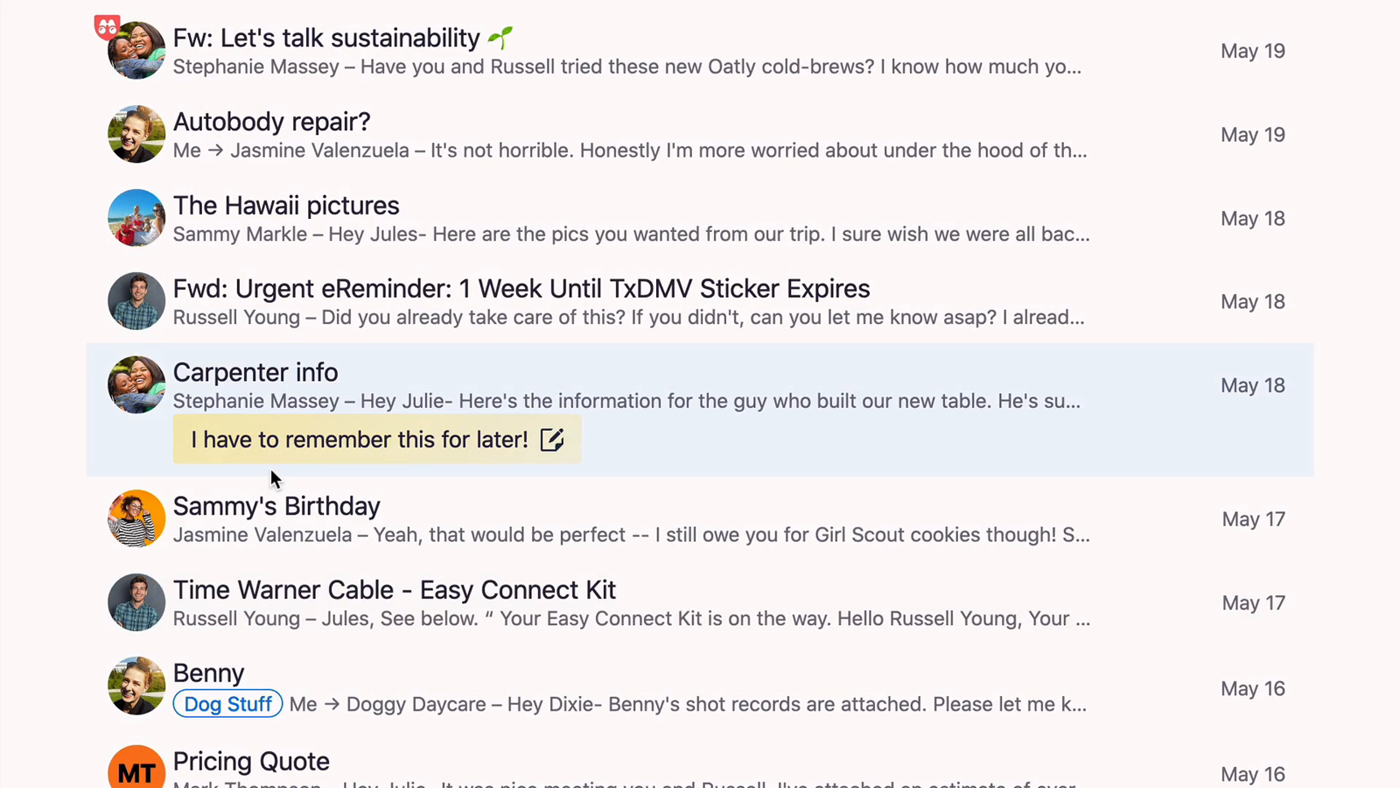Image resolution: width=1400 pixels, height=788 pixels.
Task: Click Jasmine's avatar on Autobody repair email
Action: pyautogui.click(x=136, y=134)
